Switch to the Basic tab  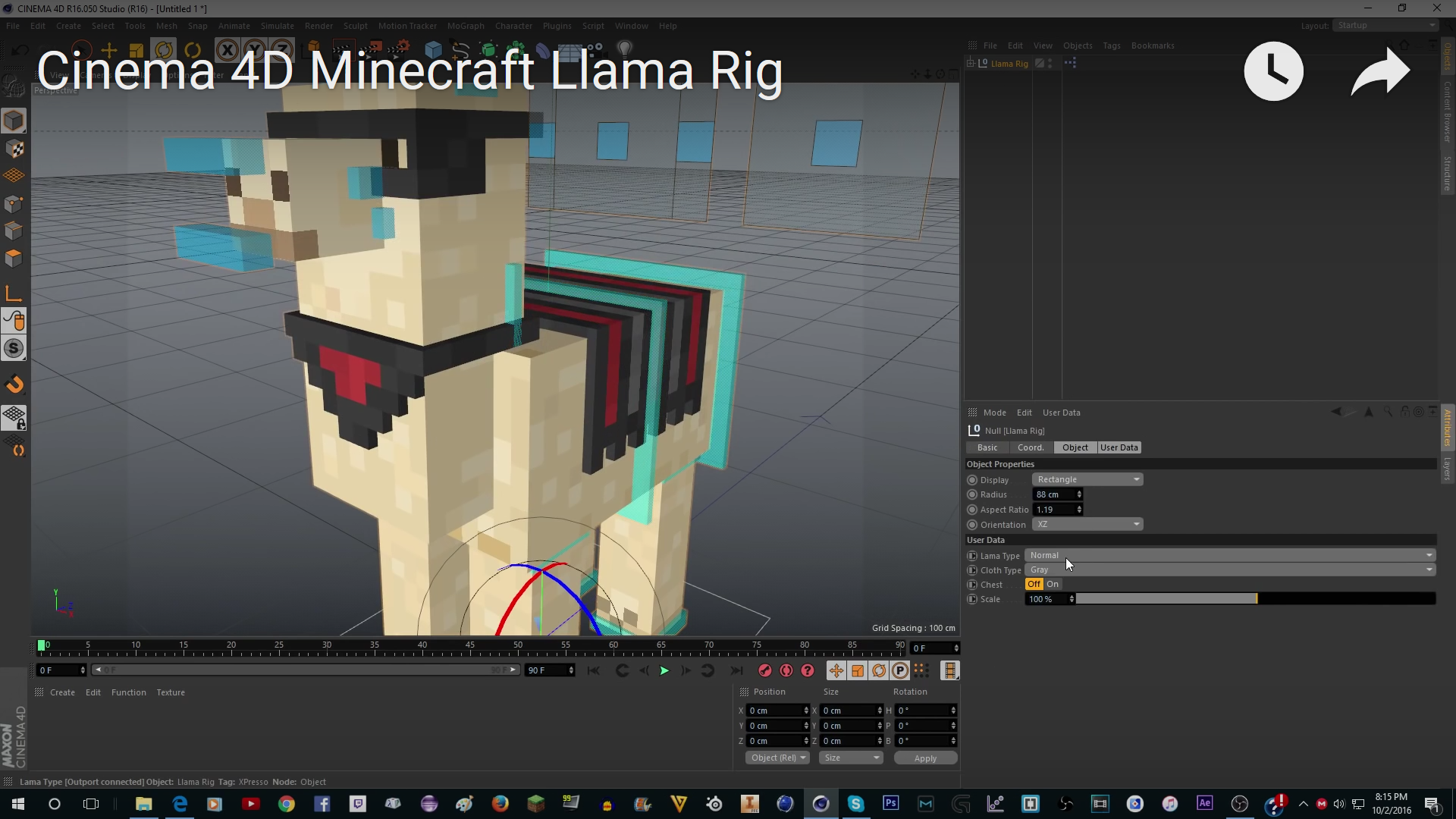(x=987, y=447)
